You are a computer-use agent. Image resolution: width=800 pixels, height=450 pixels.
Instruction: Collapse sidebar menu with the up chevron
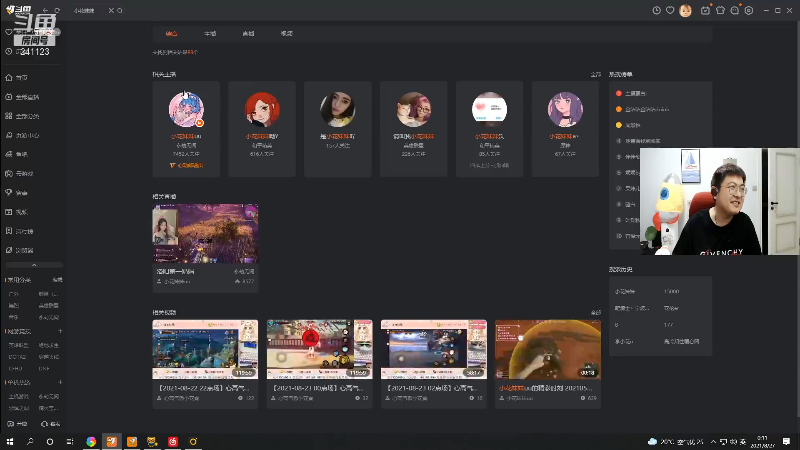pos(34,265)
